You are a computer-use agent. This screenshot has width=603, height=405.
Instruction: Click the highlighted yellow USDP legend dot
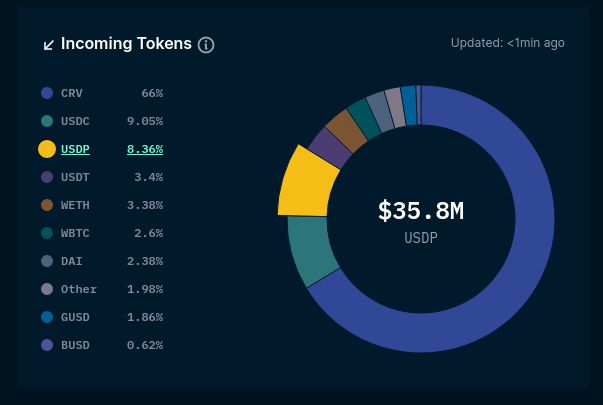[x=47, y=149]
